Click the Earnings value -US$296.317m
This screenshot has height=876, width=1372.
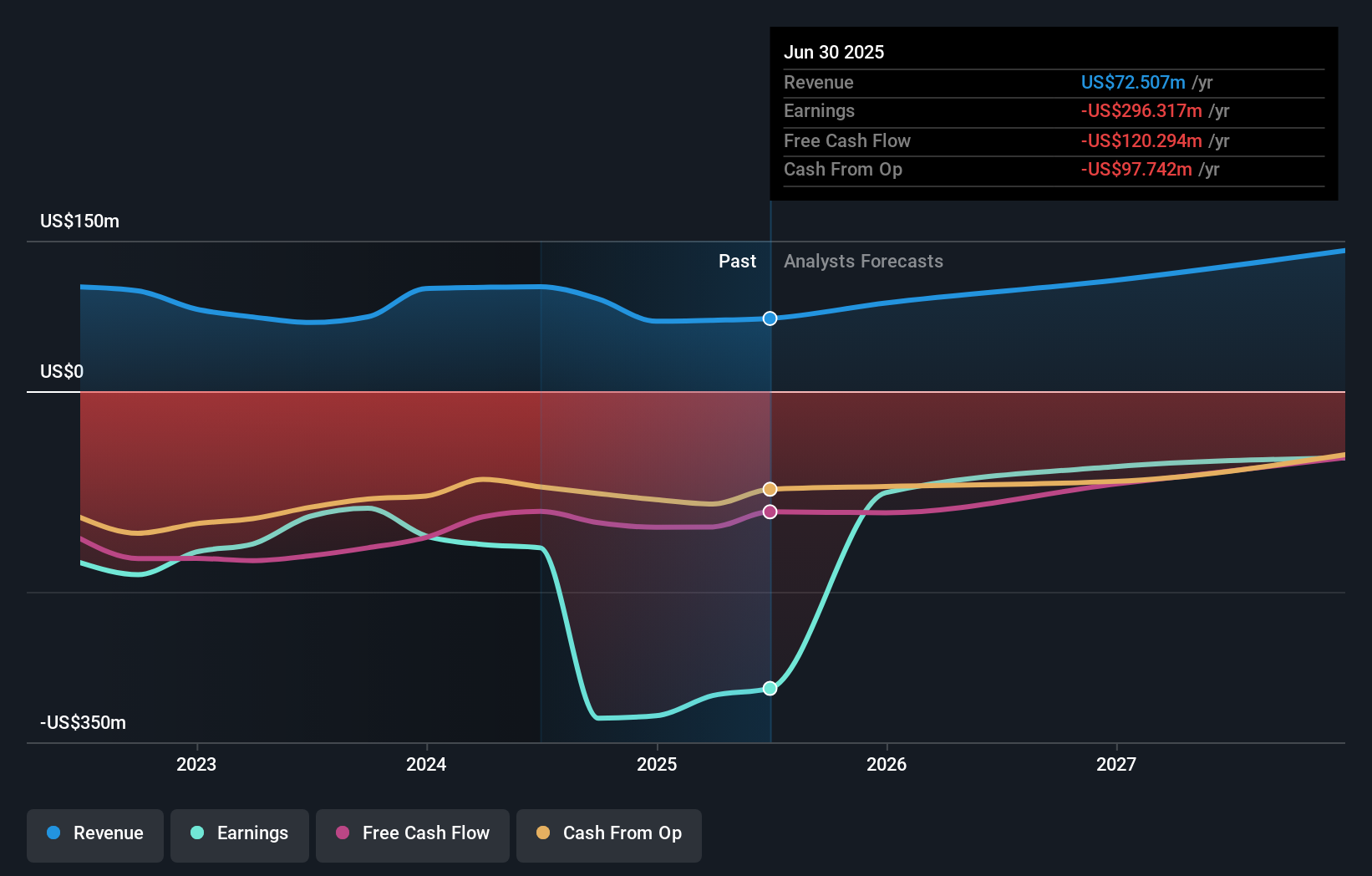click(x=1142, y=111)
